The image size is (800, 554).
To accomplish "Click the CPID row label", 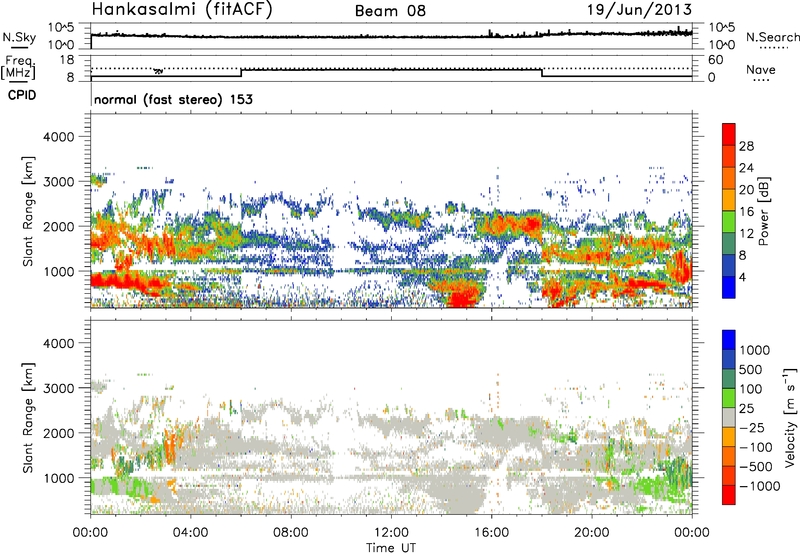I will click(22, 95).
